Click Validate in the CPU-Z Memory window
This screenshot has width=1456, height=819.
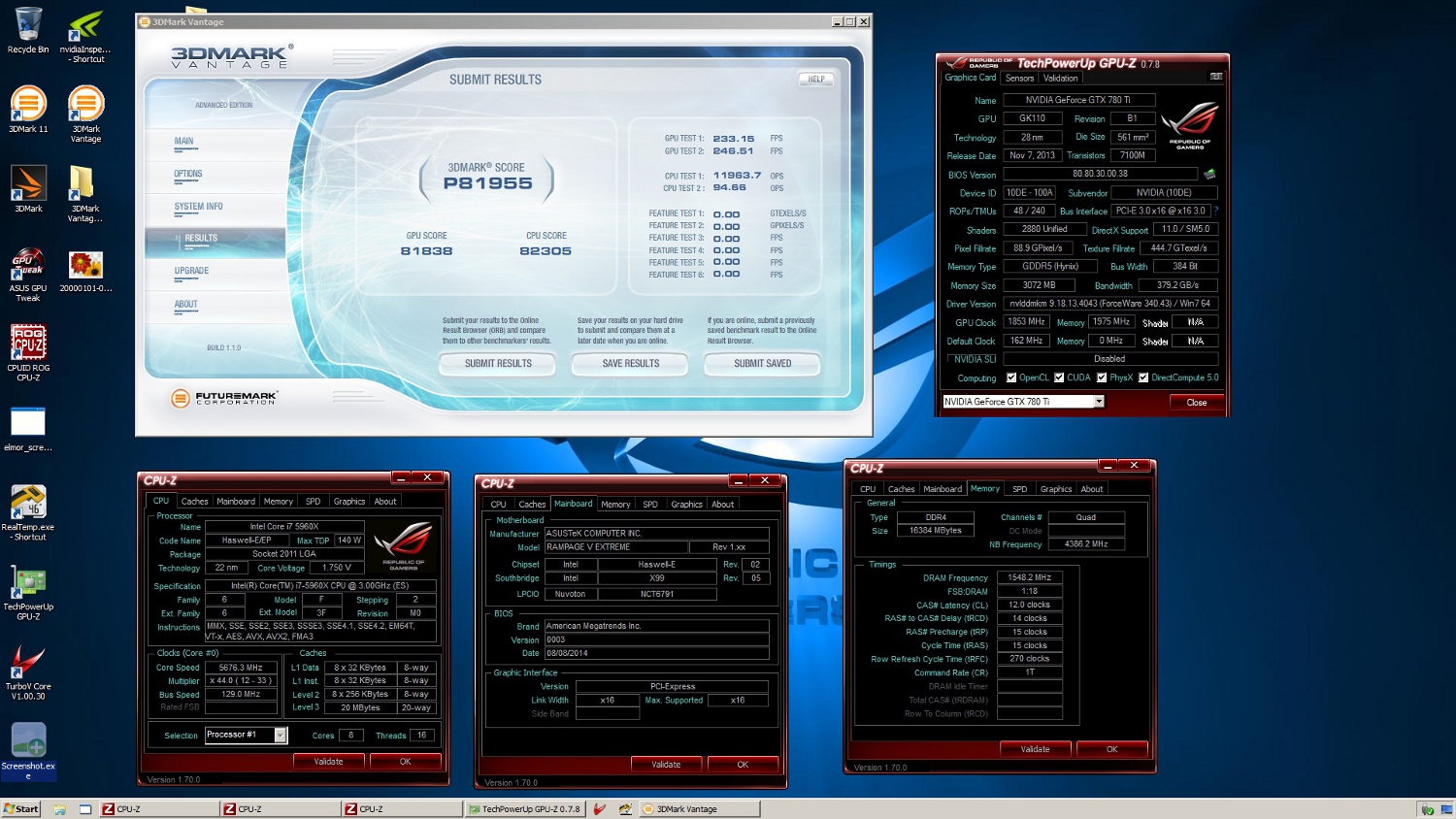coord(1036,749)
